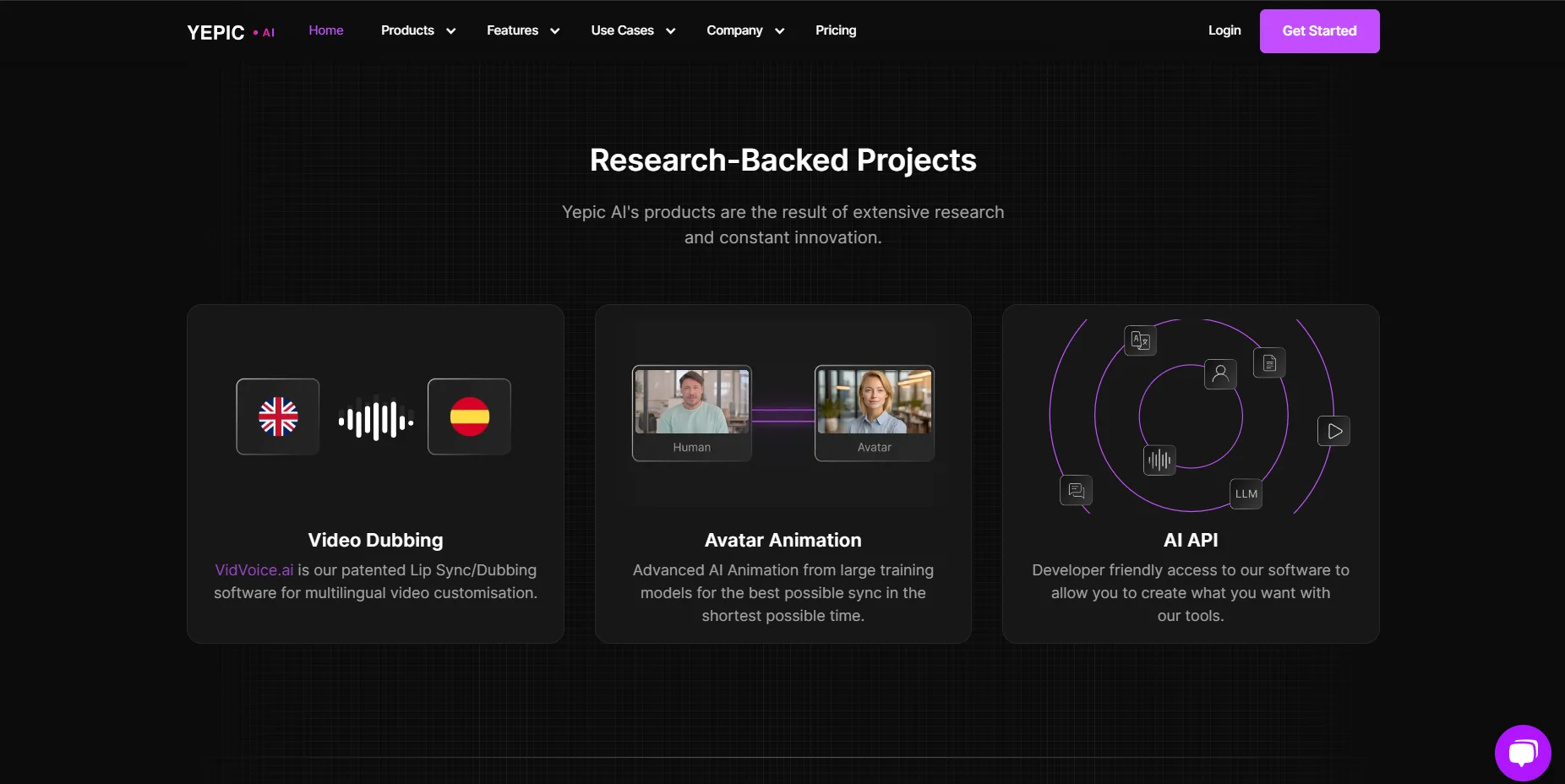Click the translation icon in the AI API diagram
Image resolution: width=1565 pixels, height=784 pixels.
pyautogui.click(x=1139, y=340)
